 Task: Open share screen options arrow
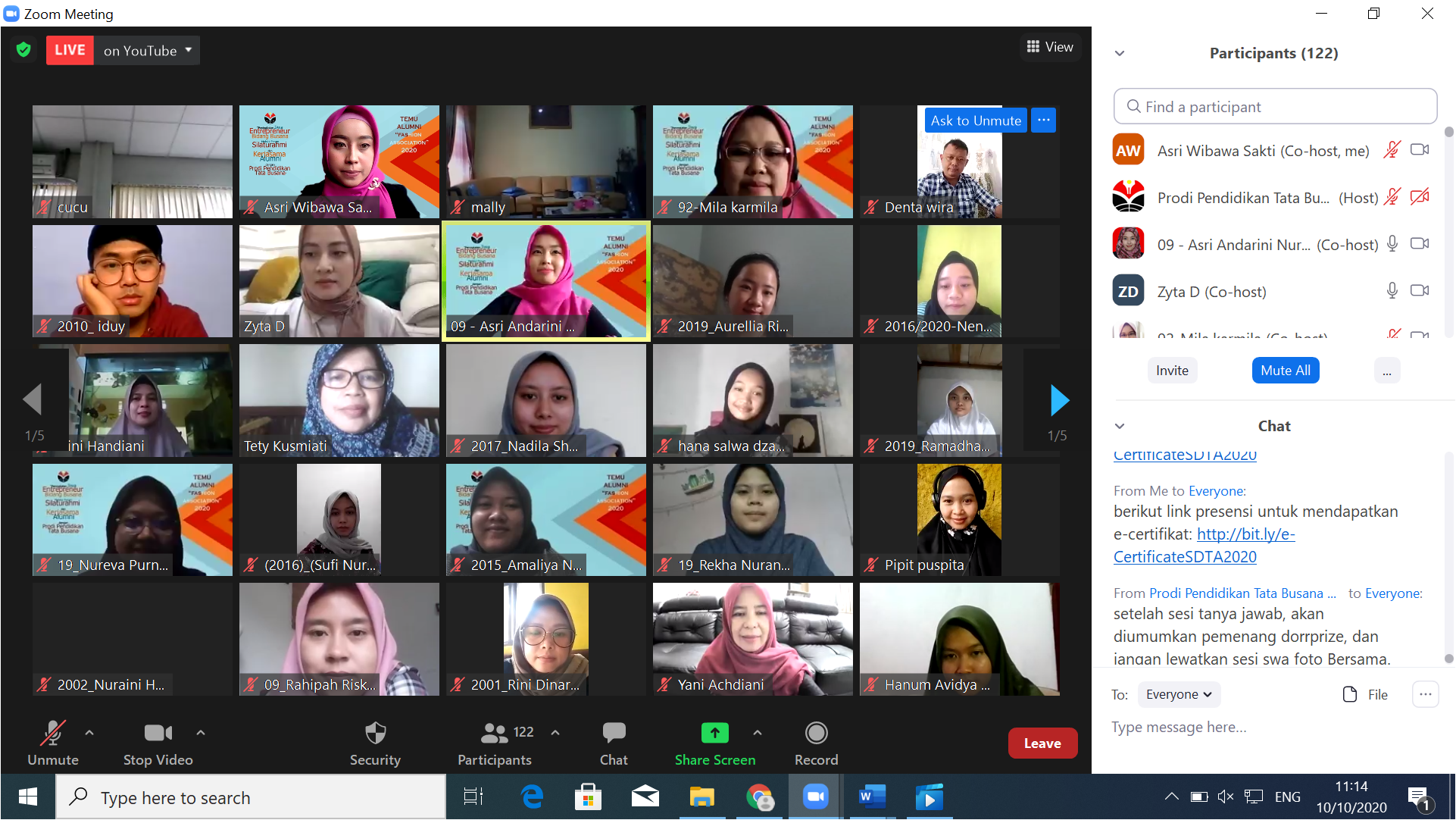757,733
